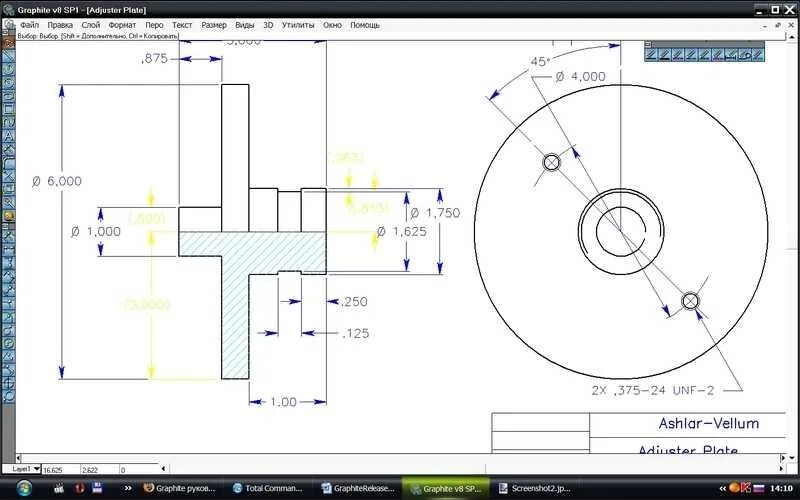This screenshot has height=500, width=800.
Task: Click the Windows Start button
Action: 22,488
